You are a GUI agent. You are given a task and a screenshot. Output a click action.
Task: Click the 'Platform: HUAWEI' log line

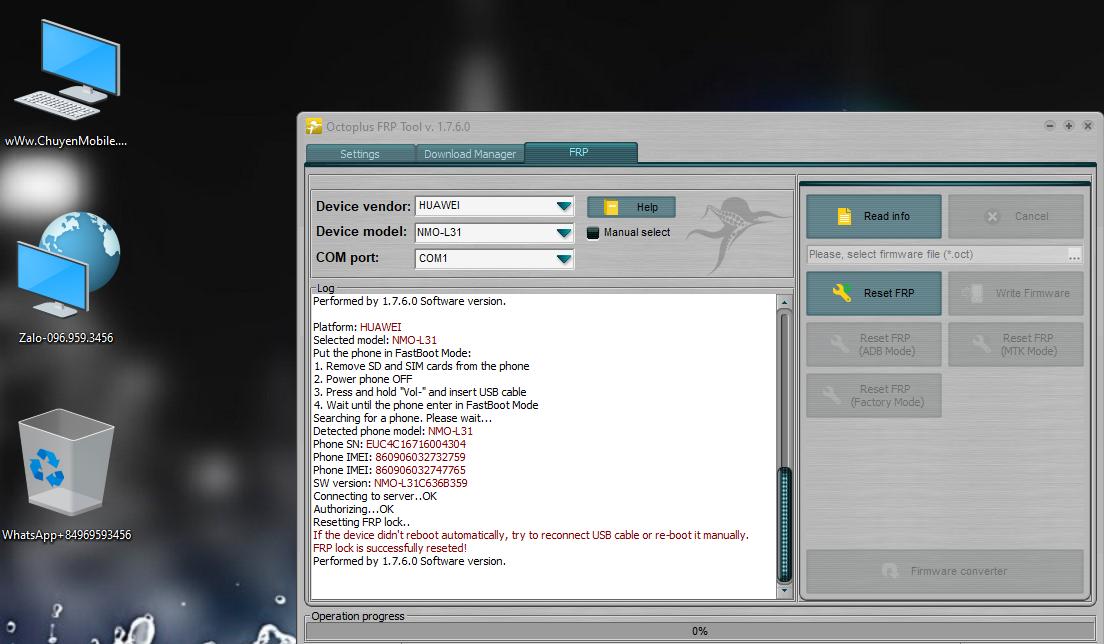pyautogui.click(x=357, y=327)
